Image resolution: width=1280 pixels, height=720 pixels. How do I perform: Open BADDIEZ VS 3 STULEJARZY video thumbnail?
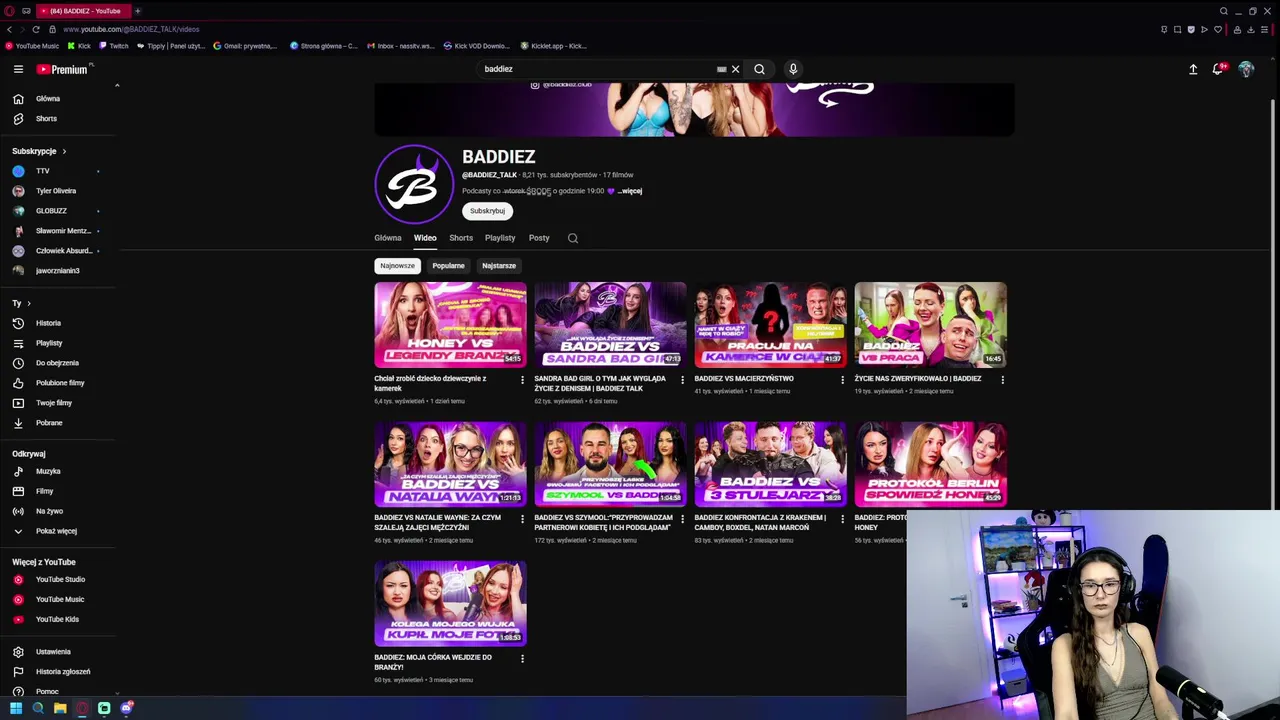tap(770, 464)
